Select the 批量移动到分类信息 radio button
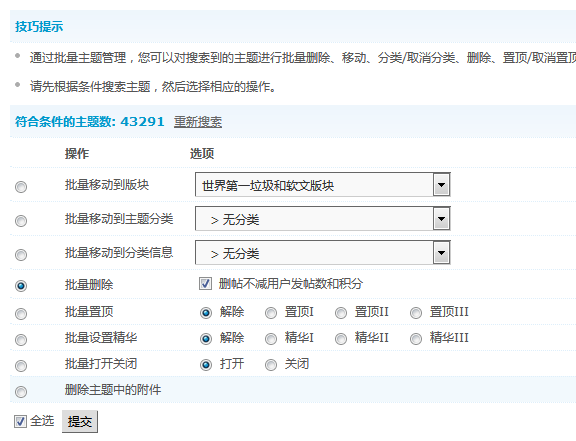This screenshot has height=441, width=576. coord(21,255)
